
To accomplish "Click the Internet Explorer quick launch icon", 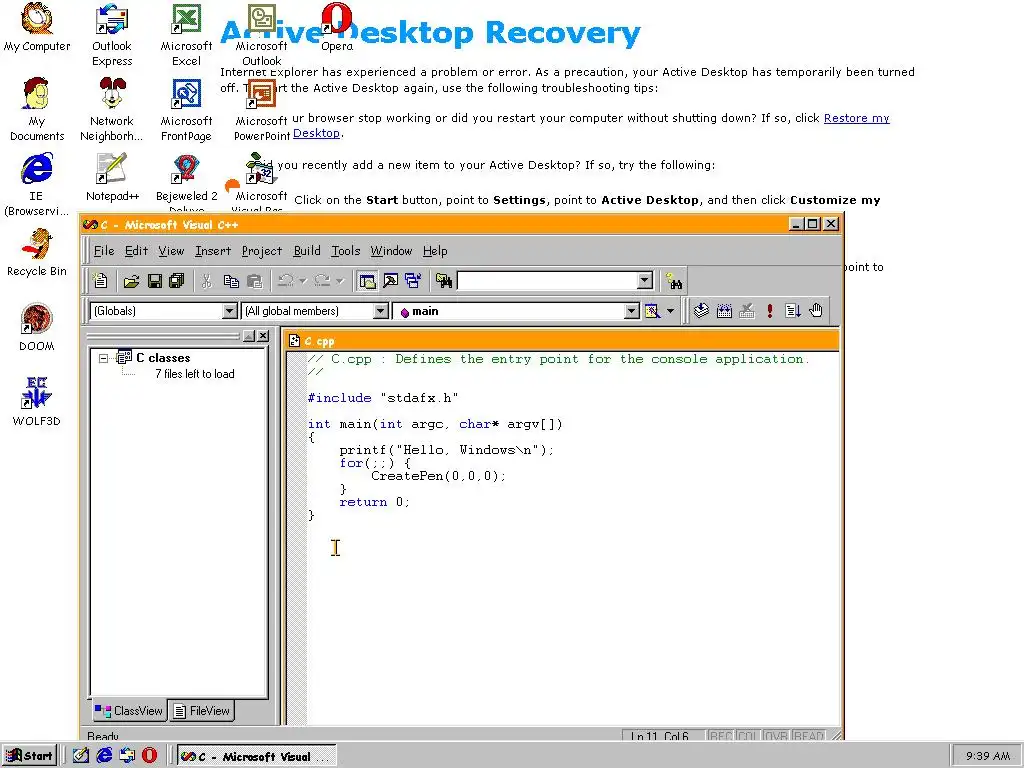I will [x=104, y=756].
